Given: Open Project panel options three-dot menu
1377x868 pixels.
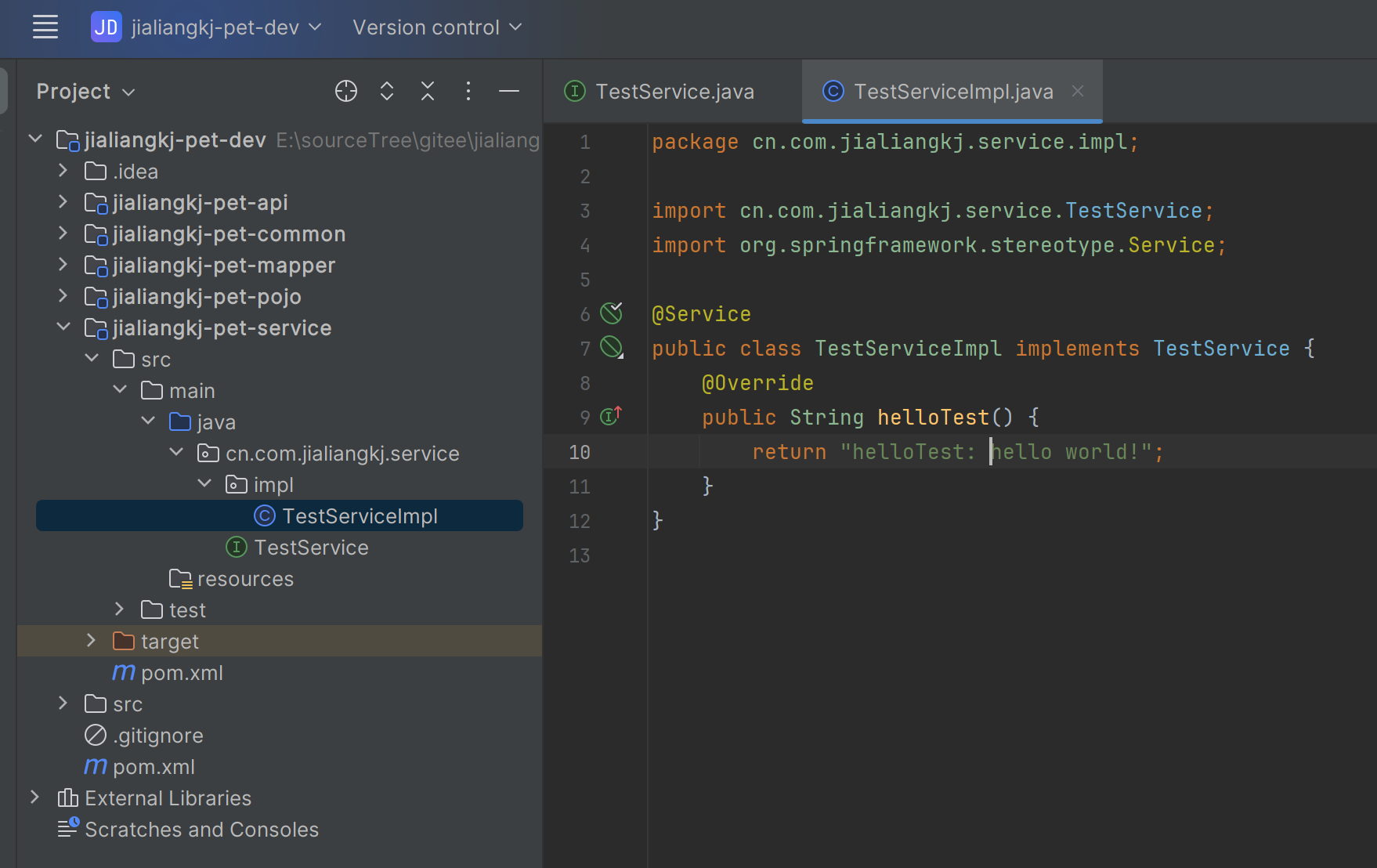Looking at the screenshot, I should click(468, 92).
